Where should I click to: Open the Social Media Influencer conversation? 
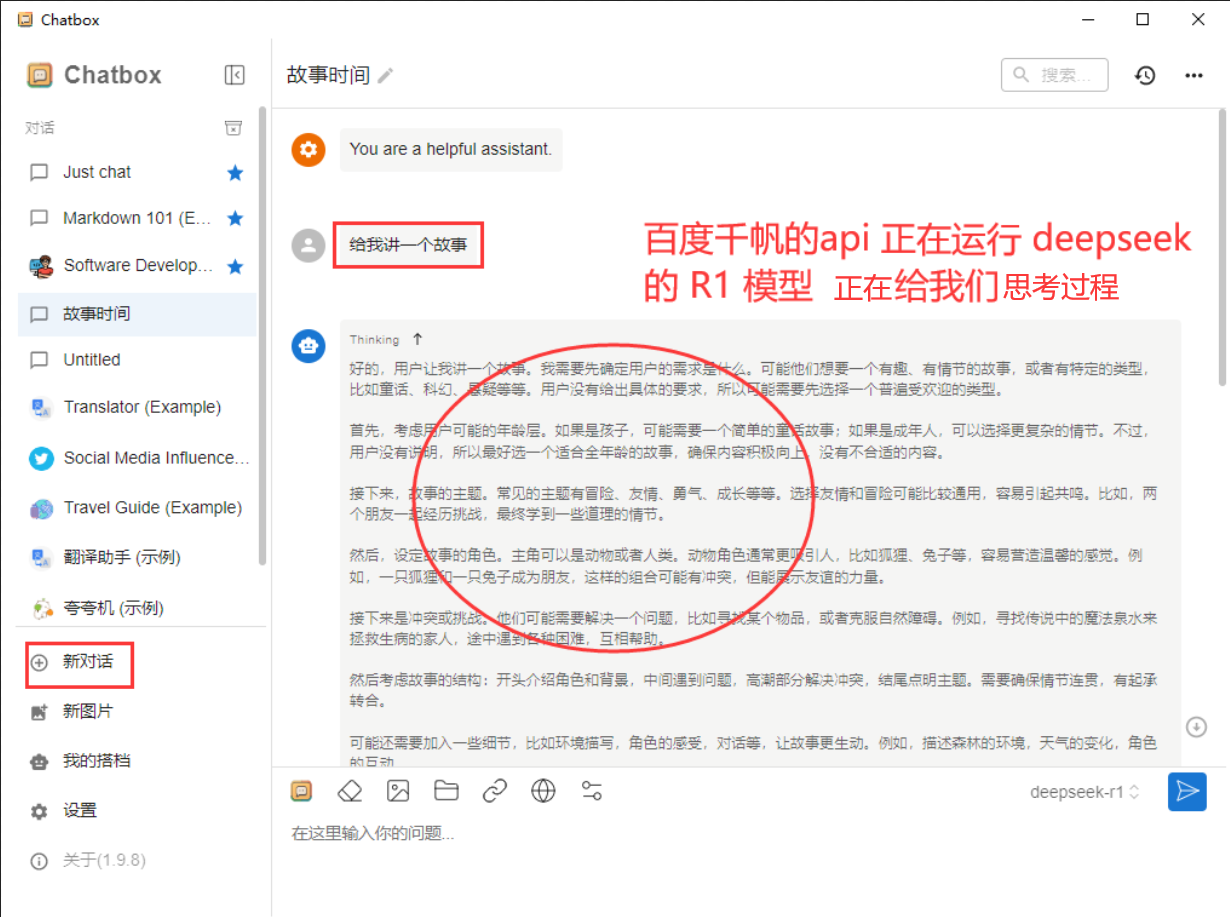137,458
